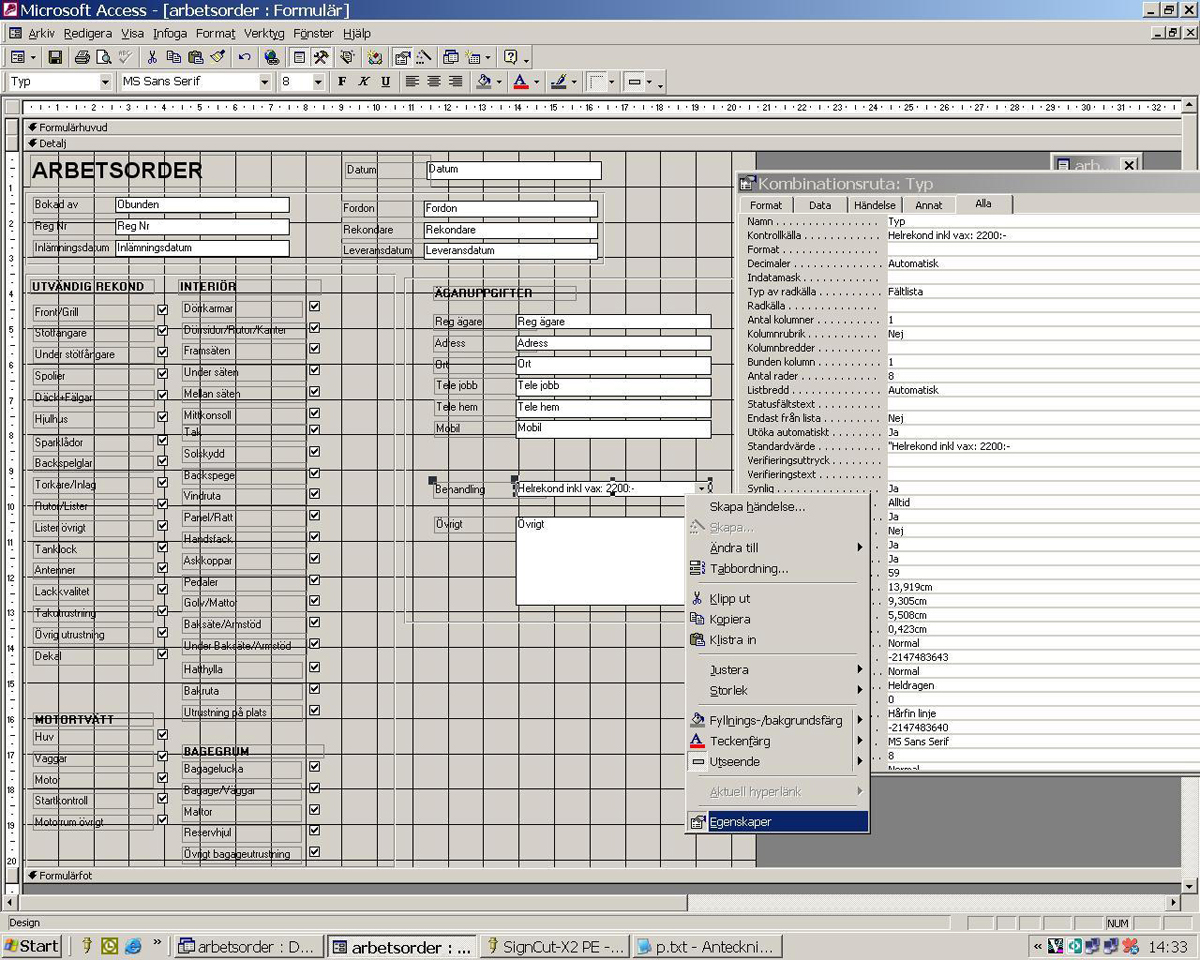Toggle Italic (K) formatting
Viewport: 1200px width, 960px height.
pos(364,82)
